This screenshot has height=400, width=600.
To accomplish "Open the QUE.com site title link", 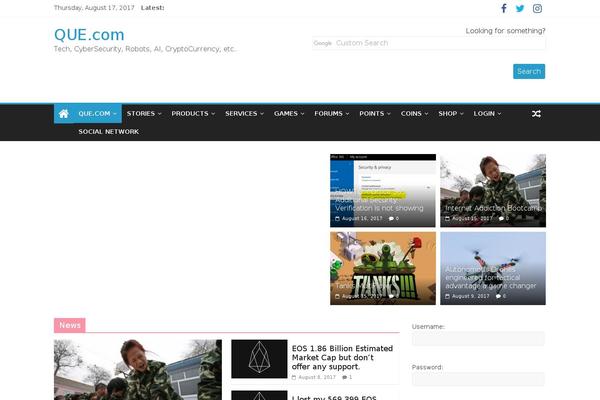I will click(89, 35).
